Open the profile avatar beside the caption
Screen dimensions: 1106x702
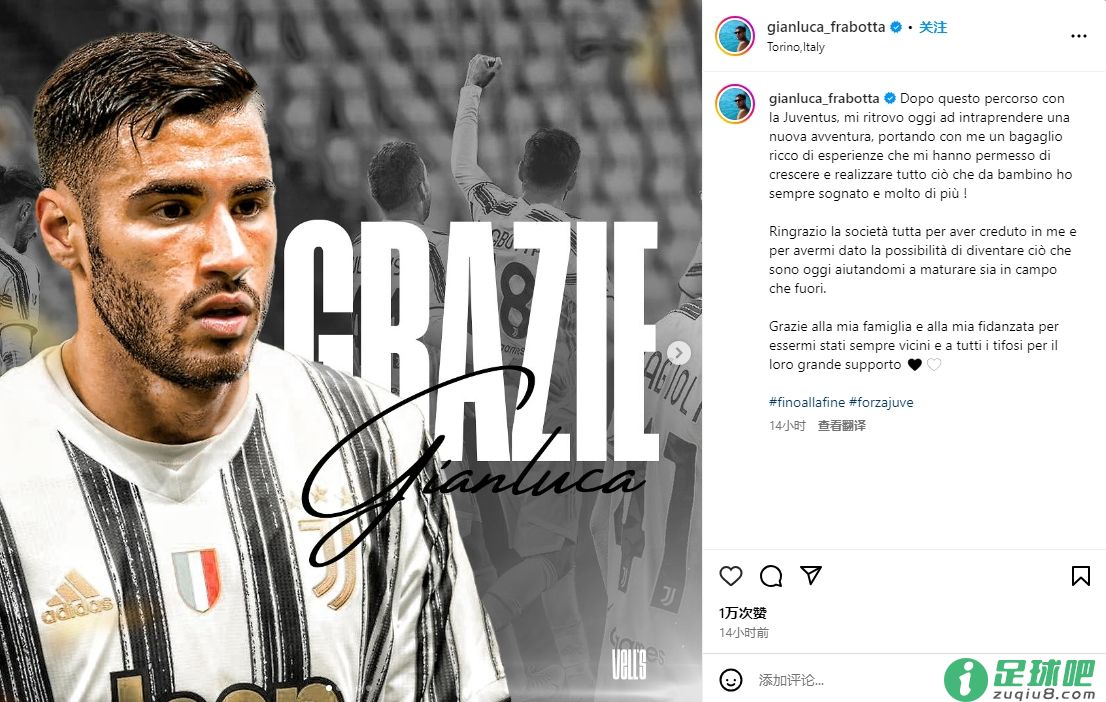pos(735,103)
